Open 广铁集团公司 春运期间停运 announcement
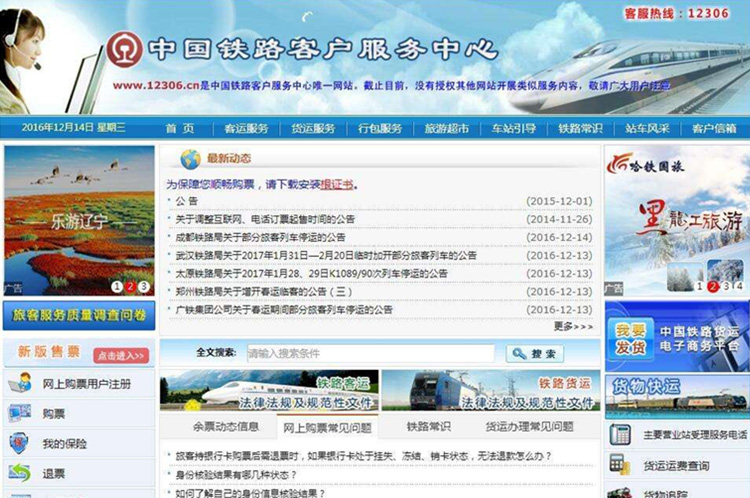This screenshot has height=498, width=750. click(284, 310)
